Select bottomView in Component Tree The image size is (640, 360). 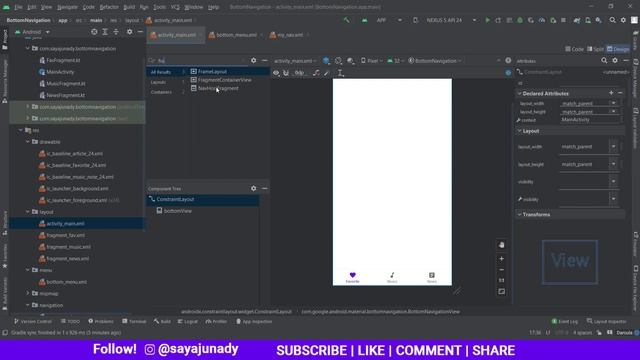click(x=178, y=211)
